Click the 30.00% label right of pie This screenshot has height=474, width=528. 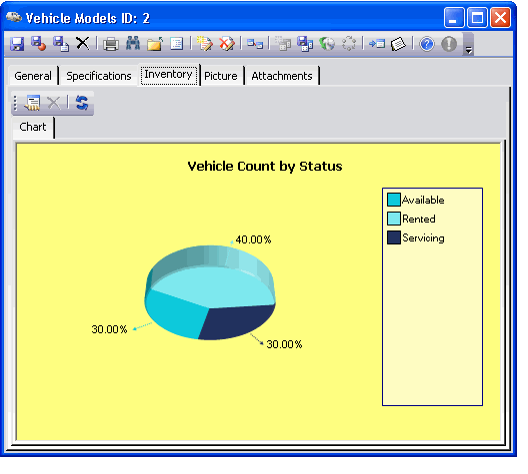(284, 344)
